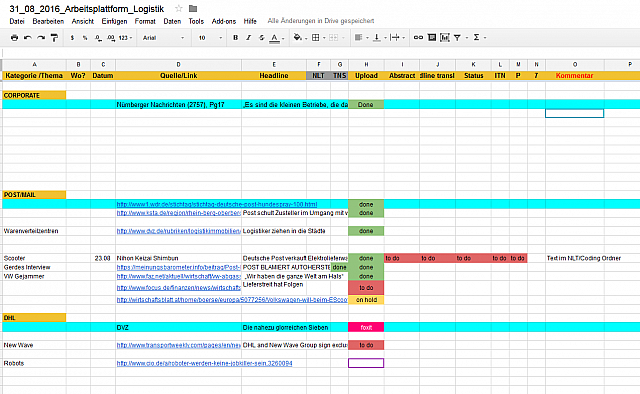Open the wirtschaftsblatt.at link
Viewport: 640px width, 394px height.
[x=232, y=300]
